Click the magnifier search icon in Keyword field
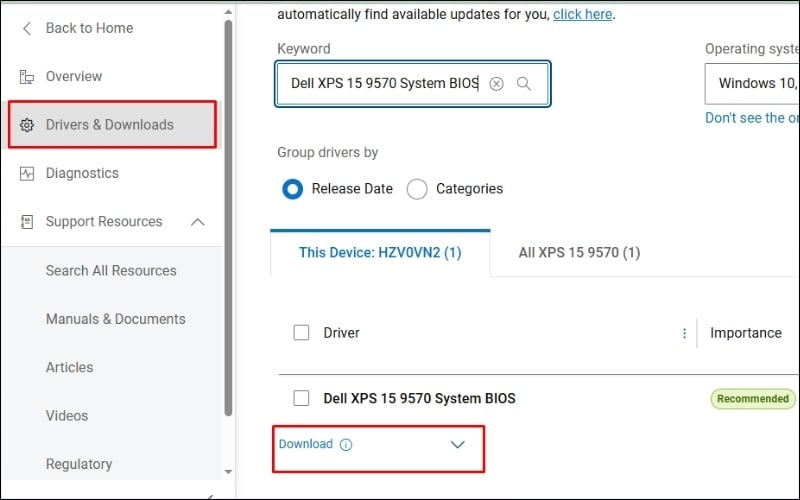 click(523, 84)
